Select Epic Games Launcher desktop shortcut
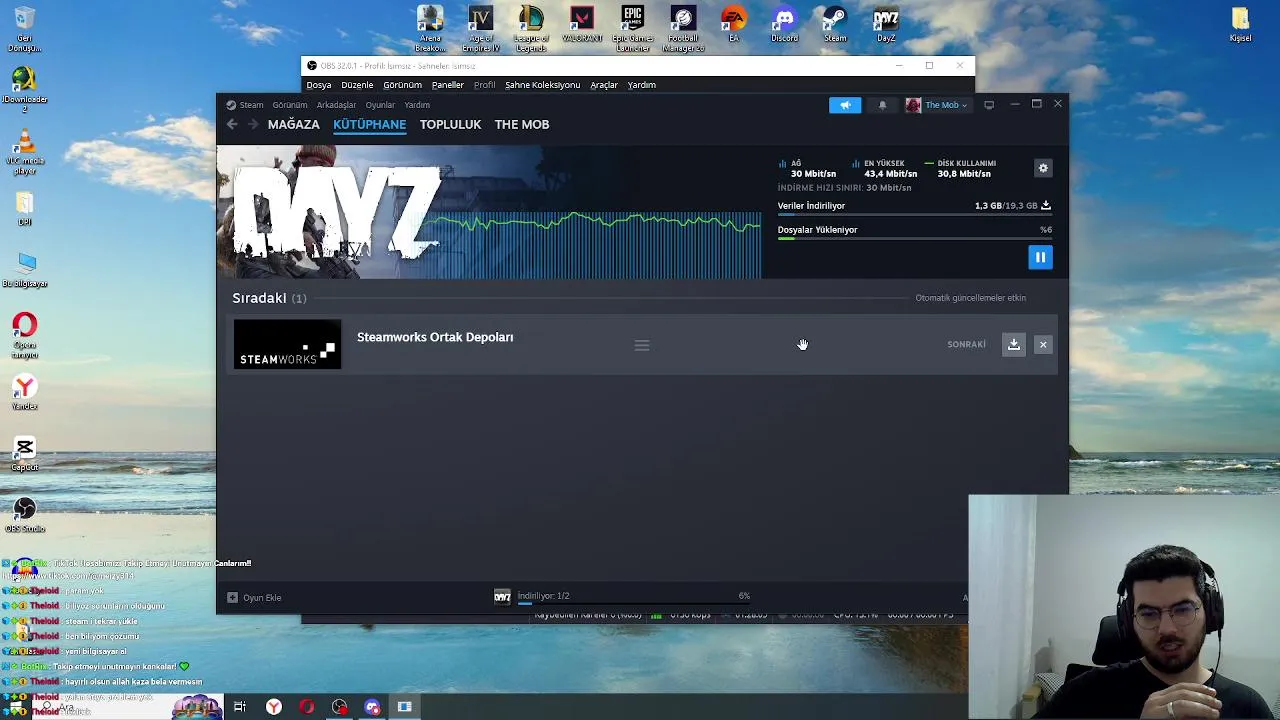Screen dimensions: 1280x720 click(x=633, y=29)
